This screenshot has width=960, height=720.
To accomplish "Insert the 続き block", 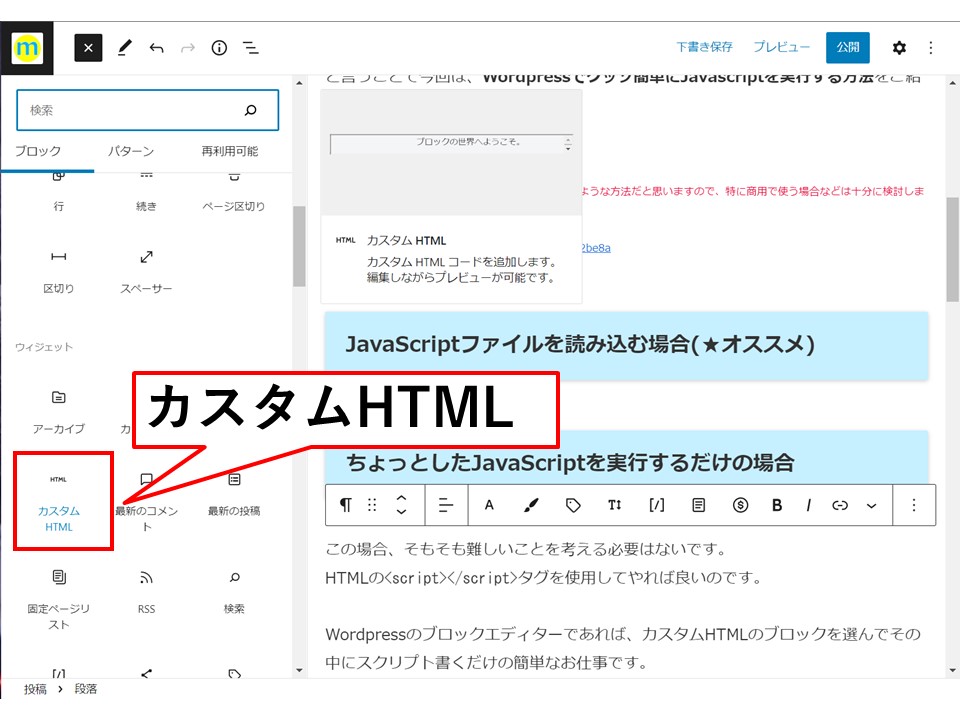I will (146, 193).
